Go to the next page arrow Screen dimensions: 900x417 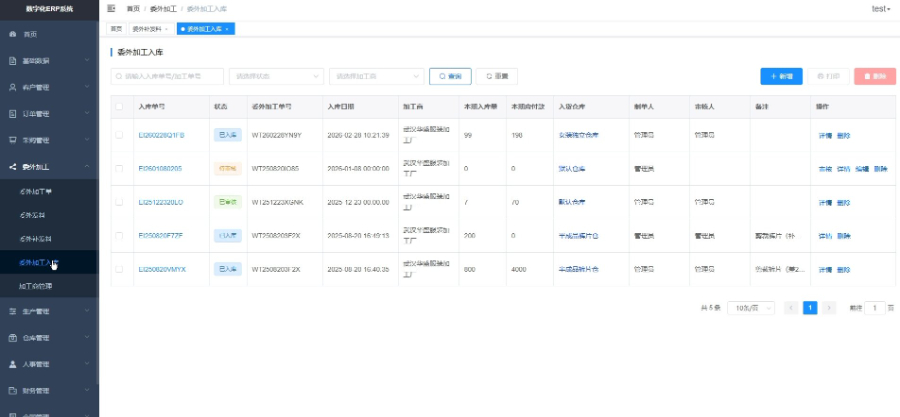(828, 308)
